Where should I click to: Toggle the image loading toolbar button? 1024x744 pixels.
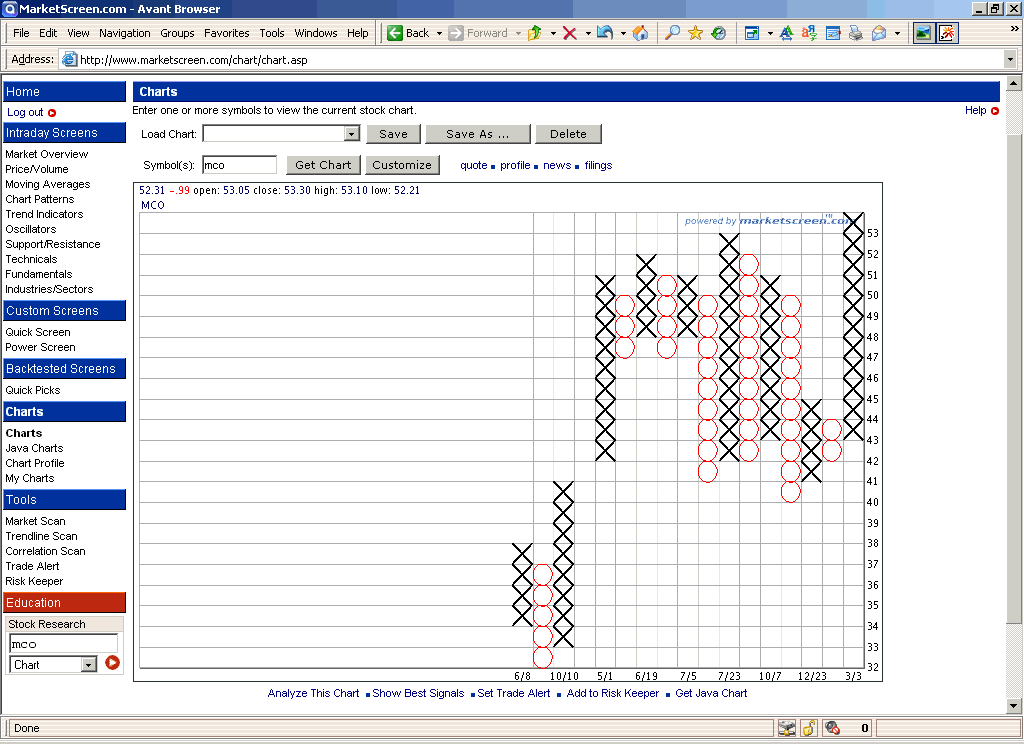(x=923, y=33)
